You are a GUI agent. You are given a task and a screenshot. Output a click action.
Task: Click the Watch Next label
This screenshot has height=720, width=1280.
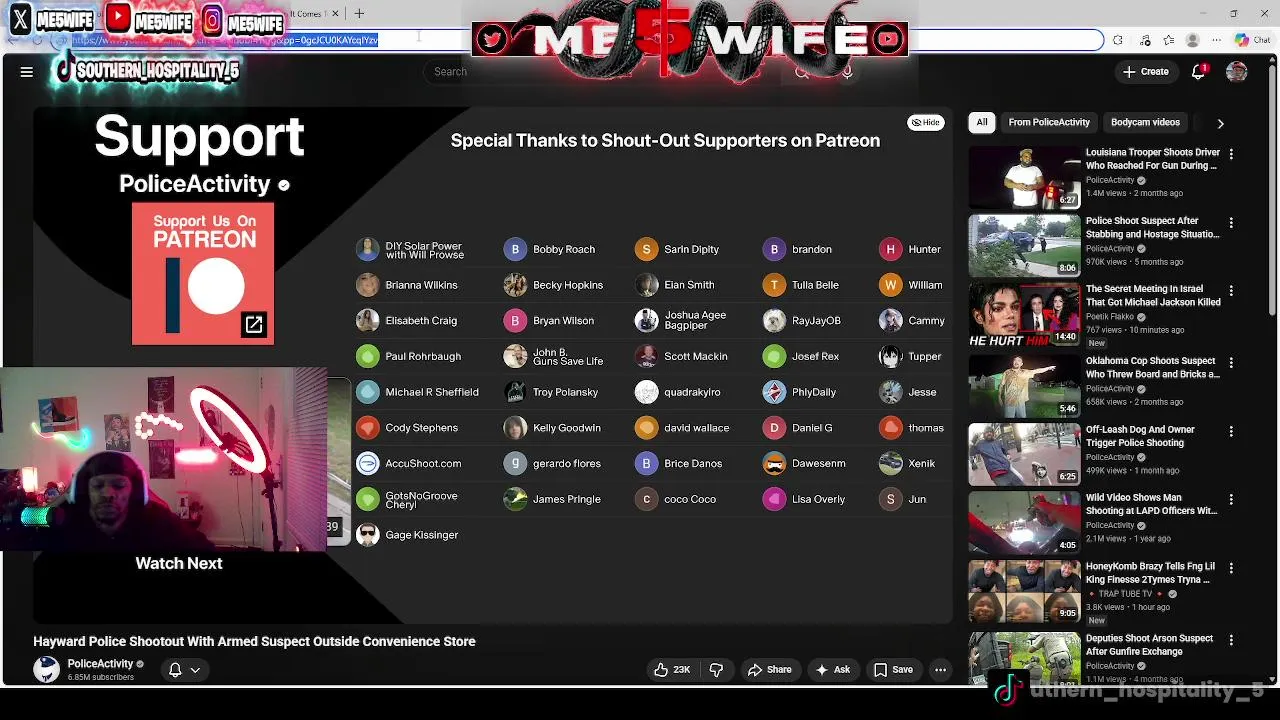pos(179,563)
